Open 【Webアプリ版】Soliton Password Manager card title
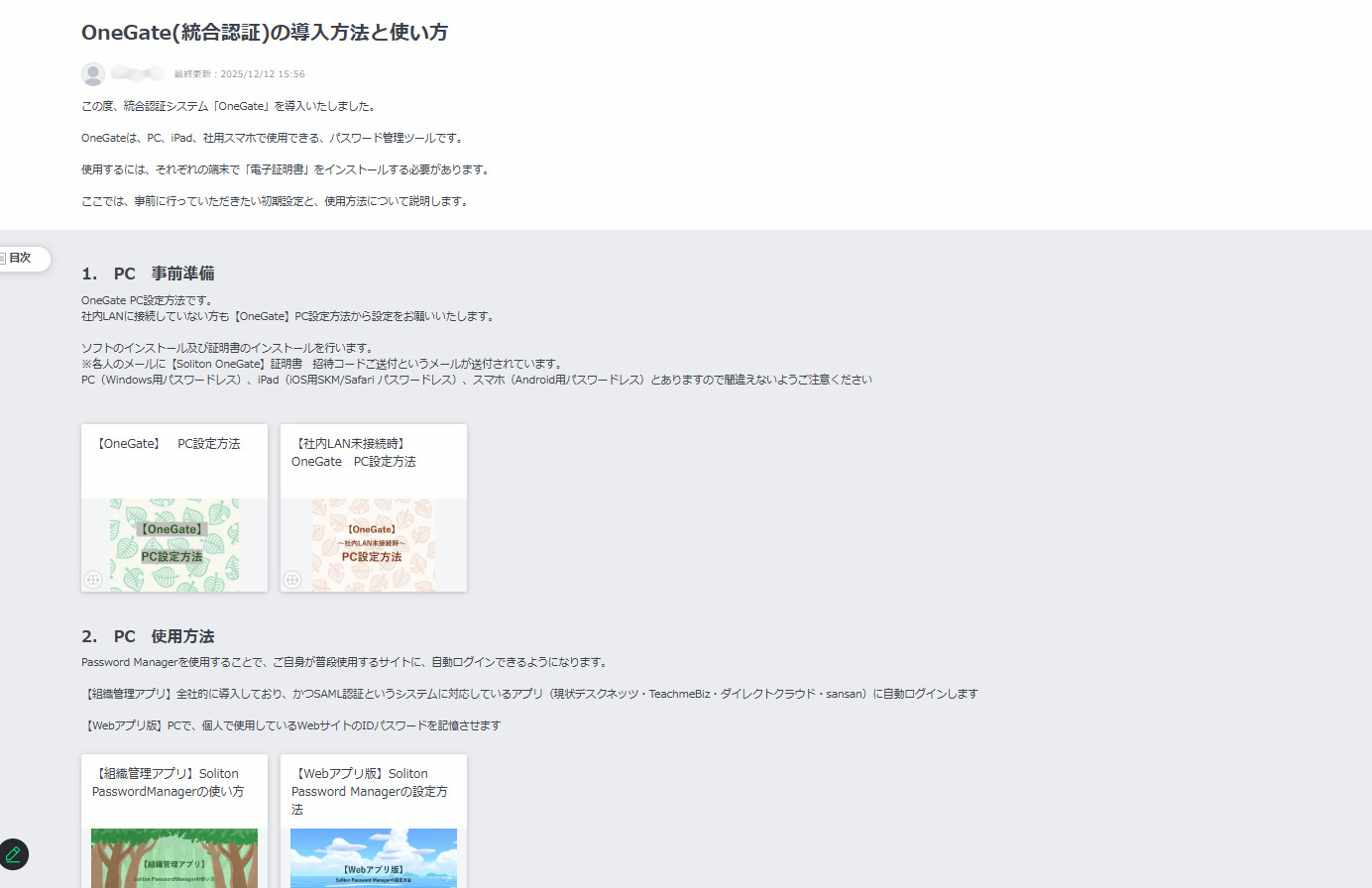The width and height of the screenshot is (1372, 888). click(x=369, y=791)
